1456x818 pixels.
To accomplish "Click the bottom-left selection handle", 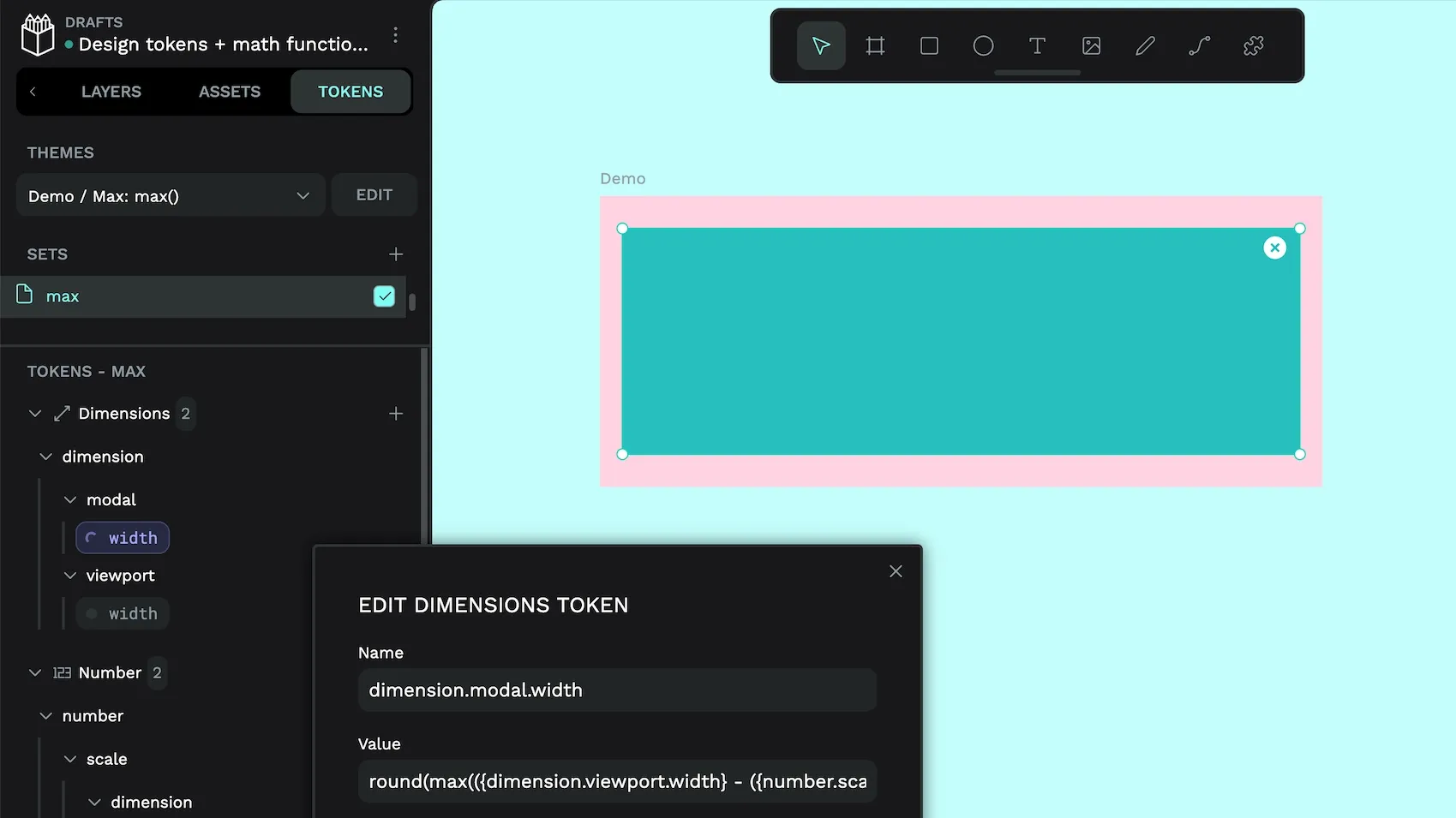I will pyautogui.click(x=622, y=455).
